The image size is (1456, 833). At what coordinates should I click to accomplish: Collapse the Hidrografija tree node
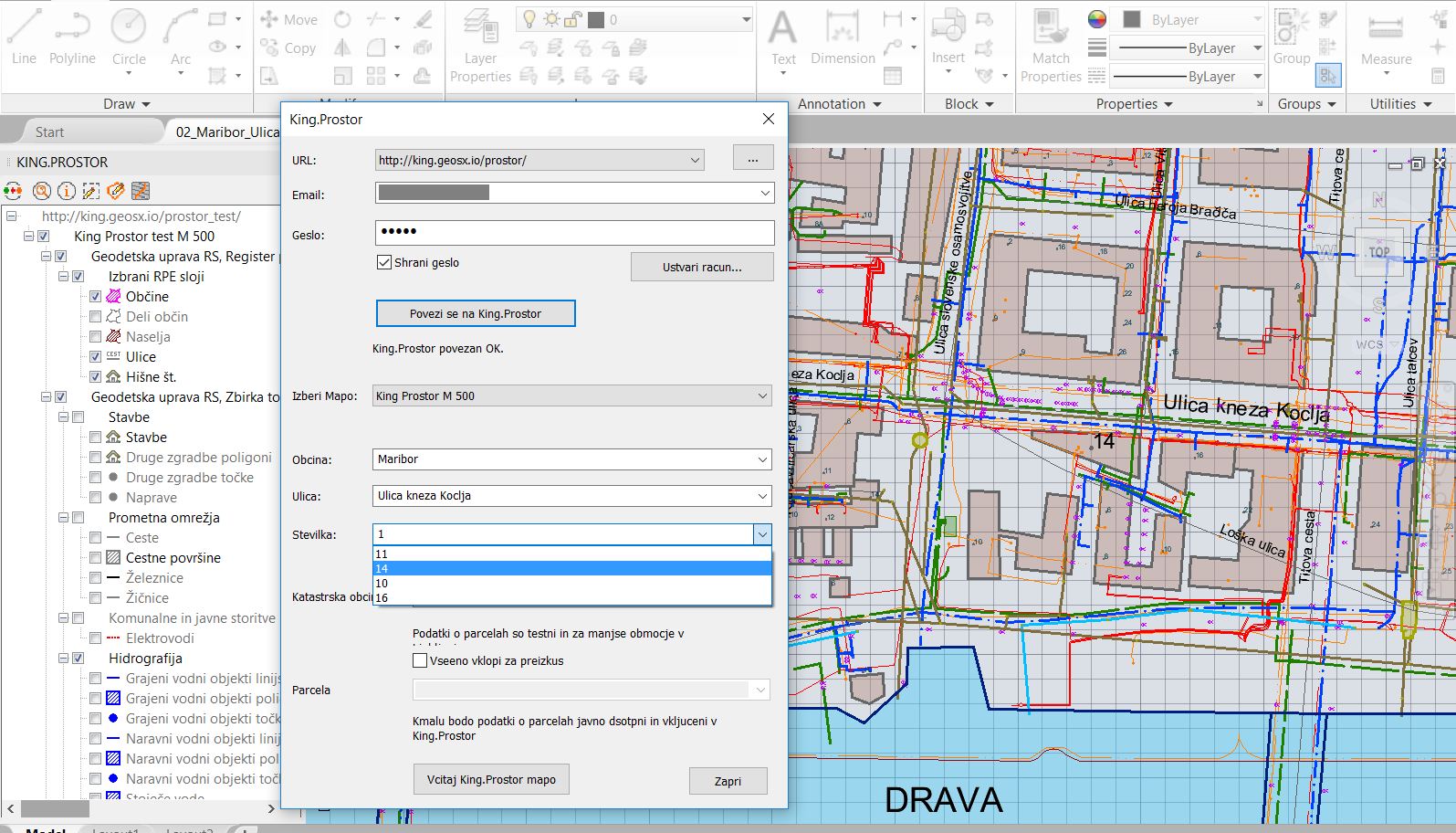pyautogui.click(x=64, y=658)
